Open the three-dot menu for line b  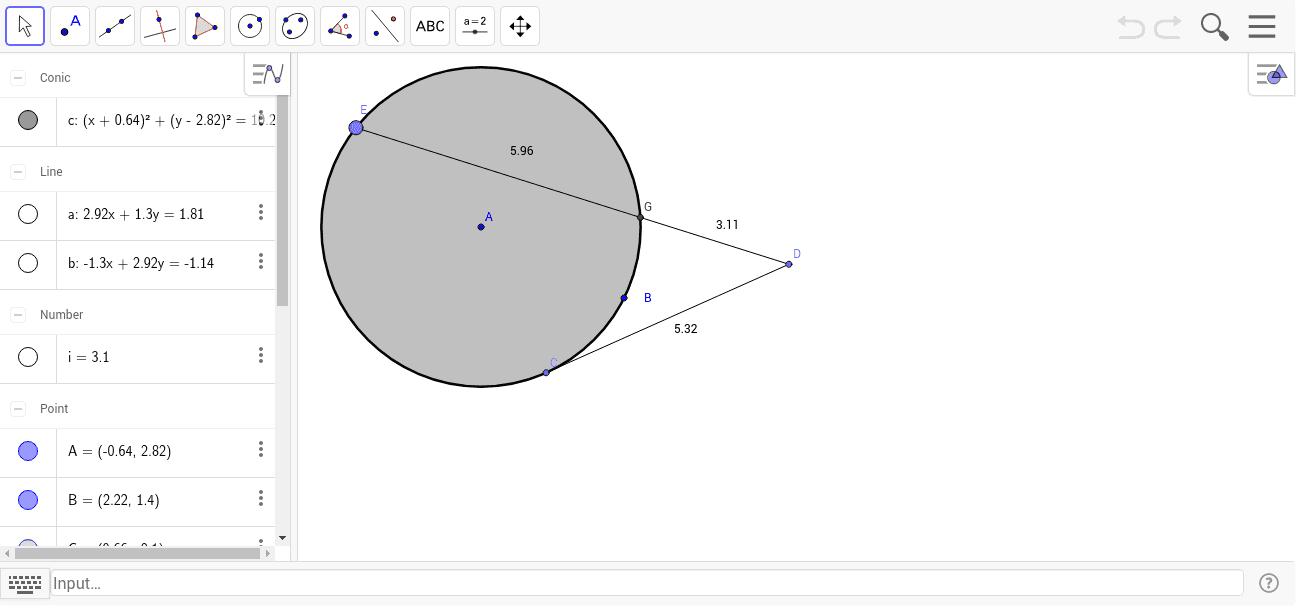click(261, 261)
